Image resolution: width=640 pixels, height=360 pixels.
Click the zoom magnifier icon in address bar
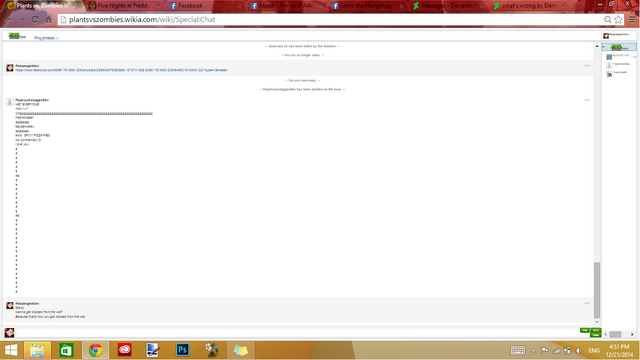pos(608,20)
